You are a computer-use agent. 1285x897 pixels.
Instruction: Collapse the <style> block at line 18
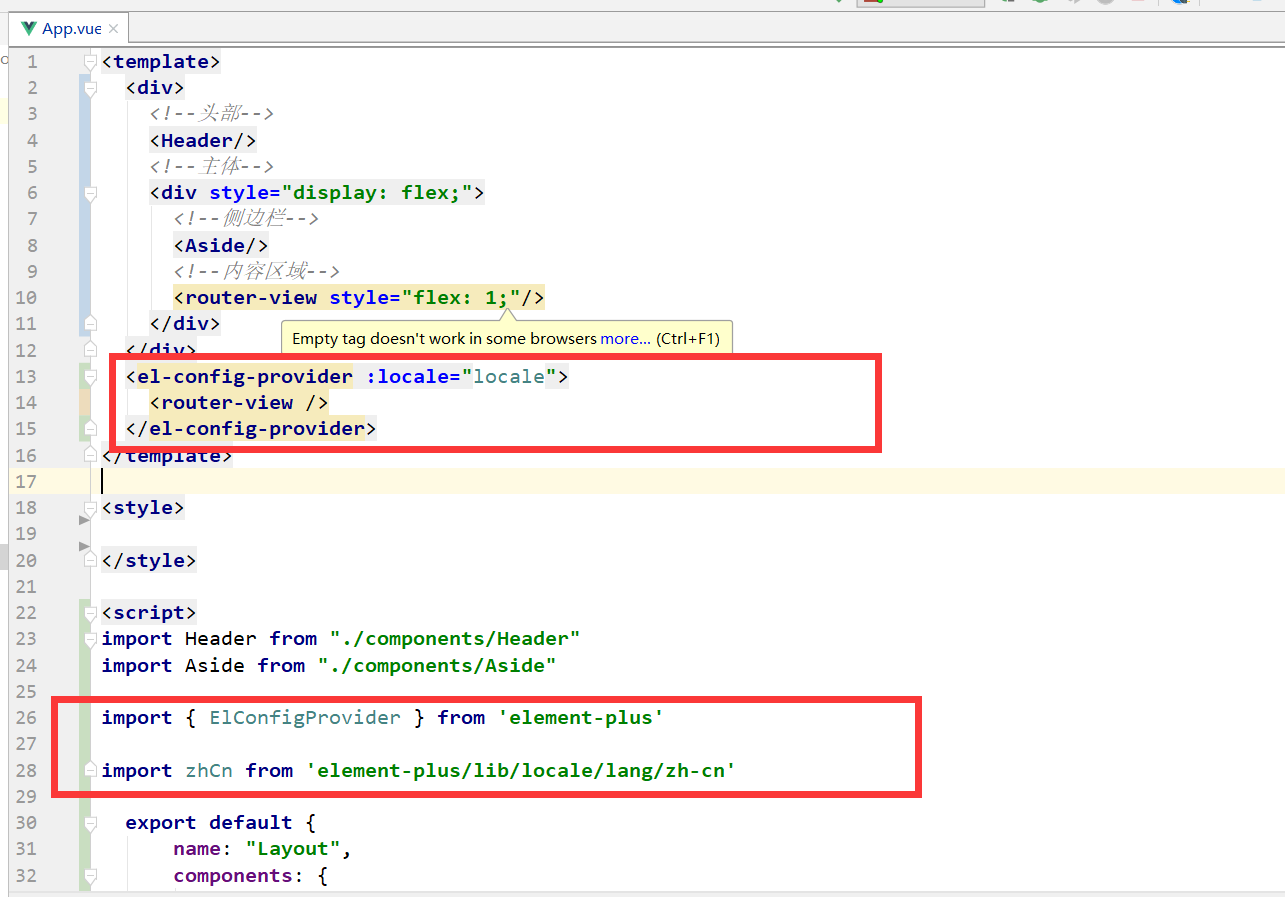[90, 508]
